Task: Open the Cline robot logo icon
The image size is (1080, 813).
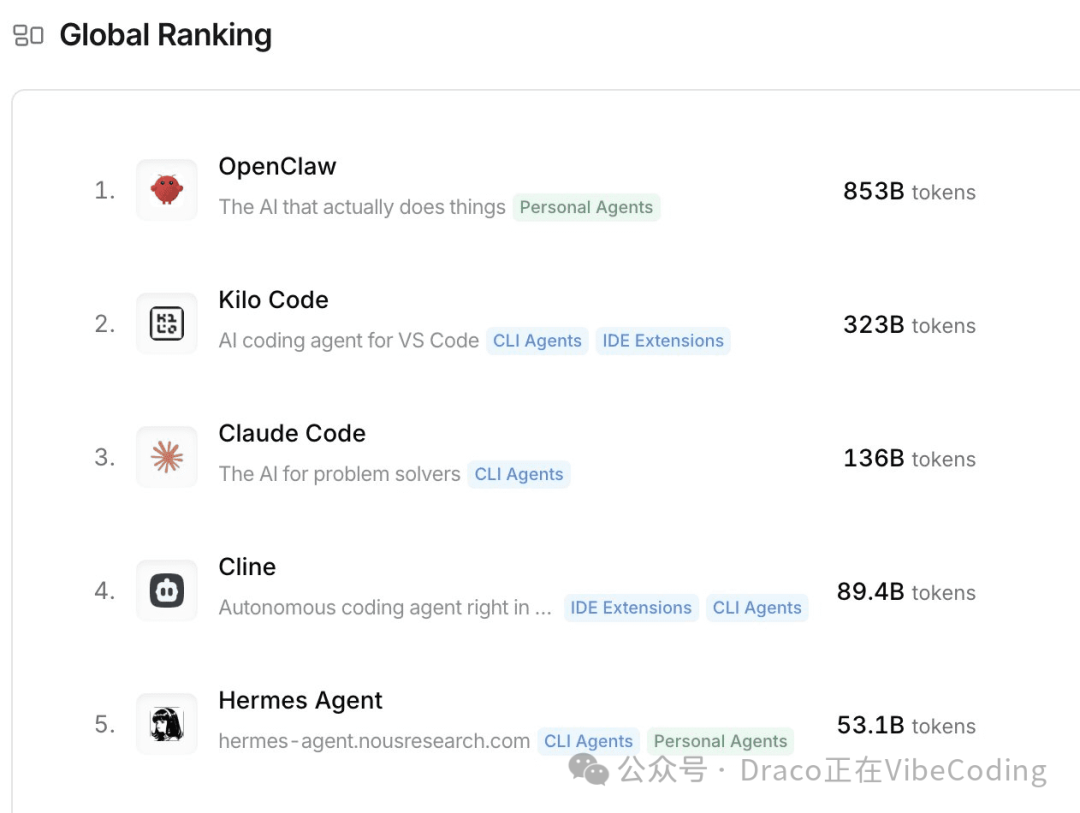Action: tap(166, 590)
